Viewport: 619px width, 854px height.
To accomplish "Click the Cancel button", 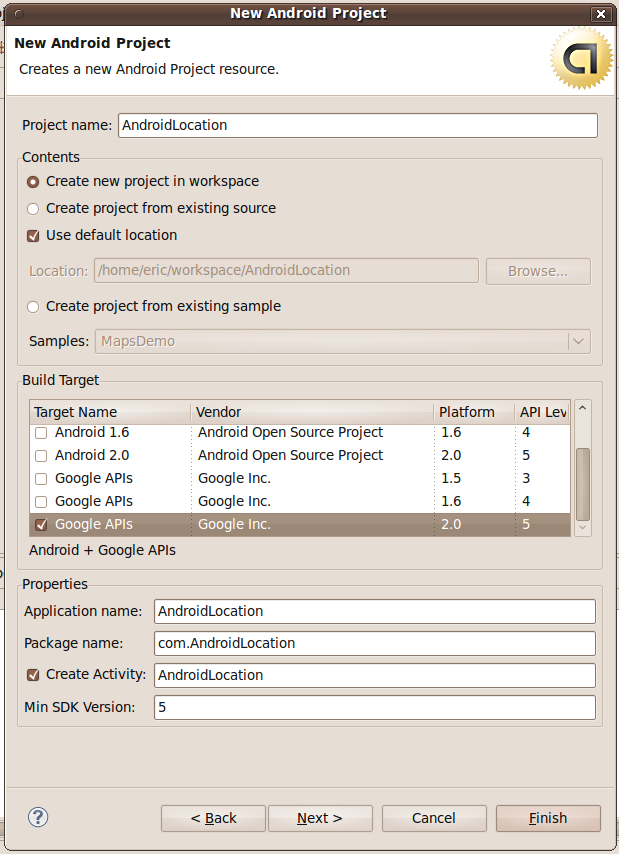I will pyautogui.click(x=434, y=818).
